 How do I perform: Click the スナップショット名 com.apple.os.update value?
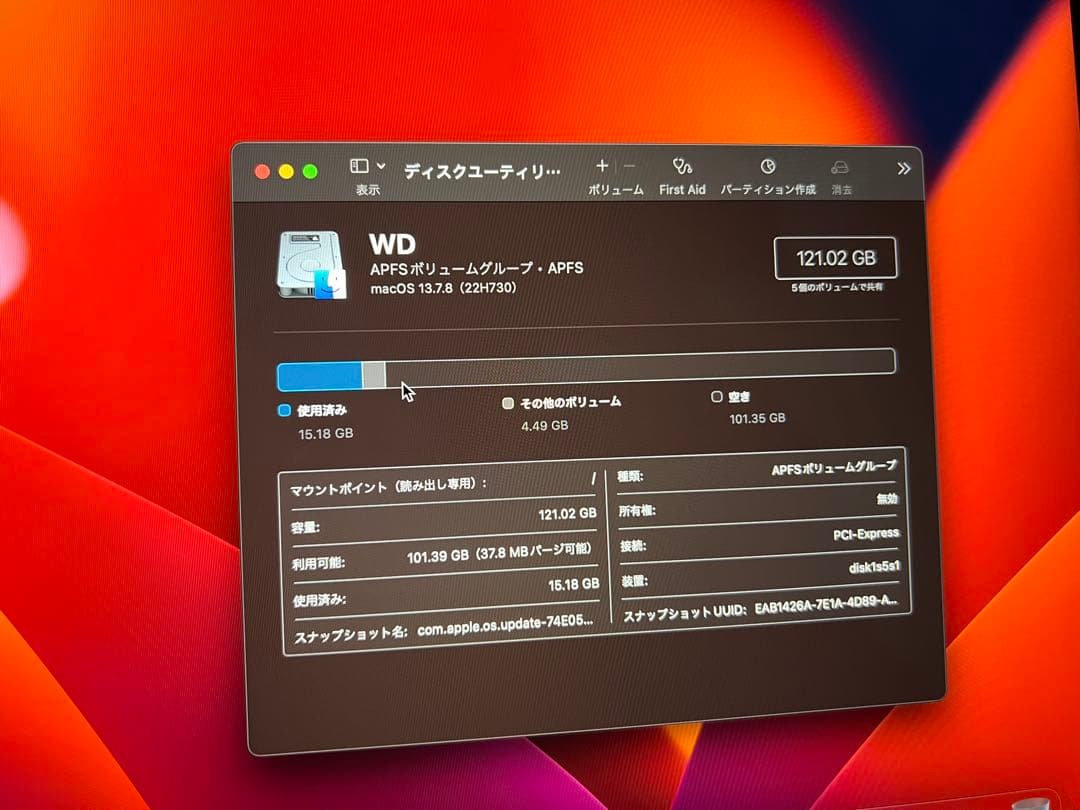click(505, 625)
